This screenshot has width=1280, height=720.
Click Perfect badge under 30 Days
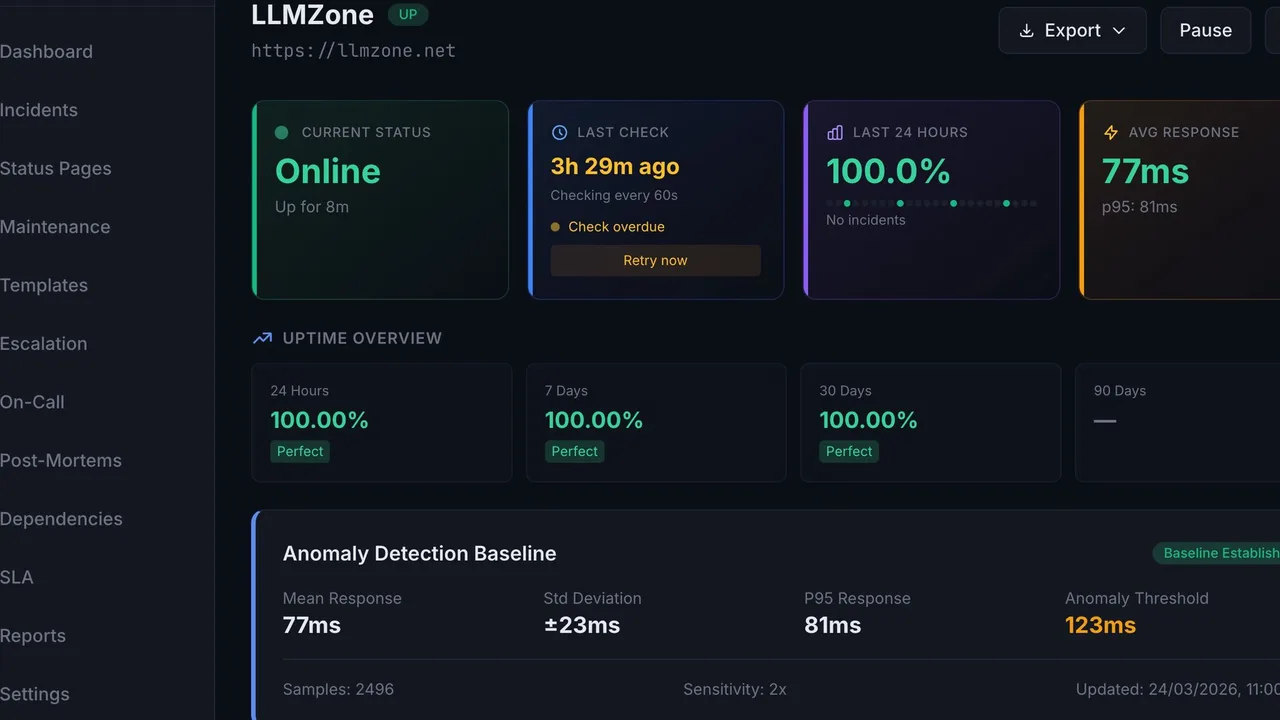[x=849, y=451]
